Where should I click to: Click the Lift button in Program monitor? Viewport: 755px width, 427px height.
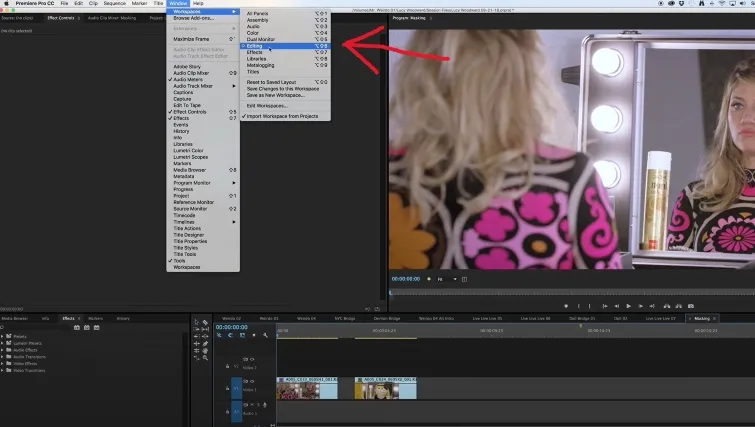(667, 306)
